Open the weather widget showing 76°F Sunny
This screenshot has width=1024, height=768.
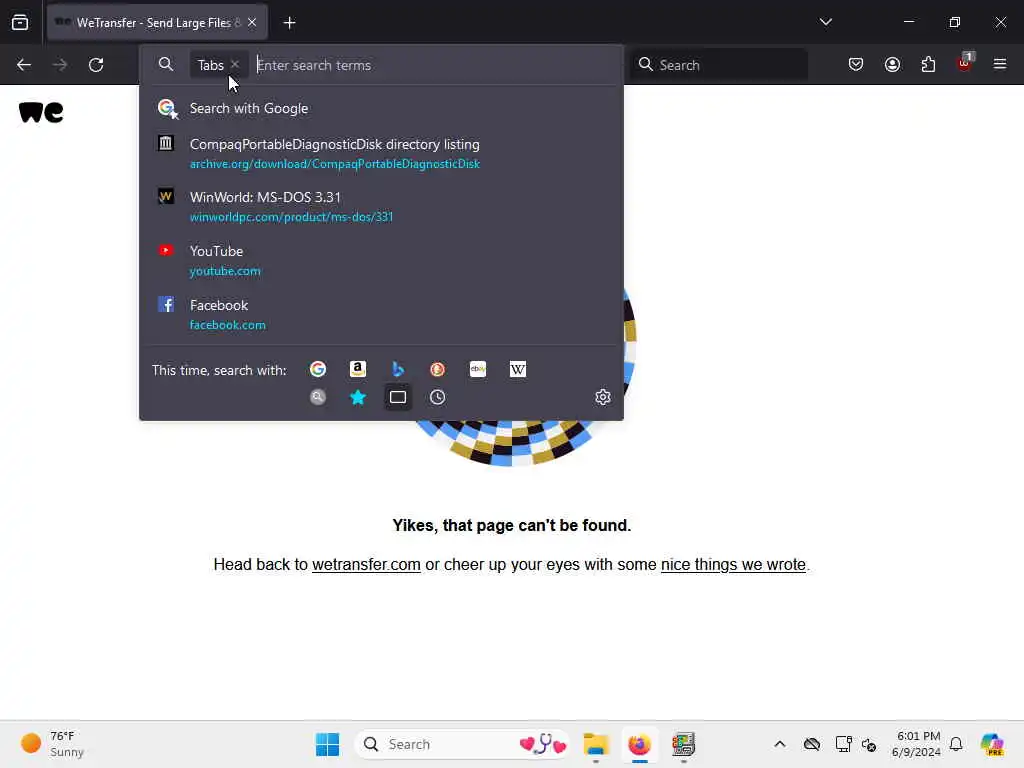(54, 744)
